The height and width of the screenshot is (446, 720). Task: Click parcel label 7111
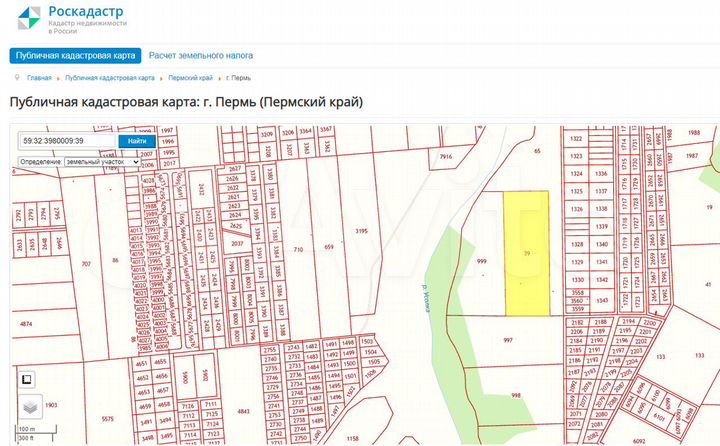pyautogui.click(x=211, y=404)
